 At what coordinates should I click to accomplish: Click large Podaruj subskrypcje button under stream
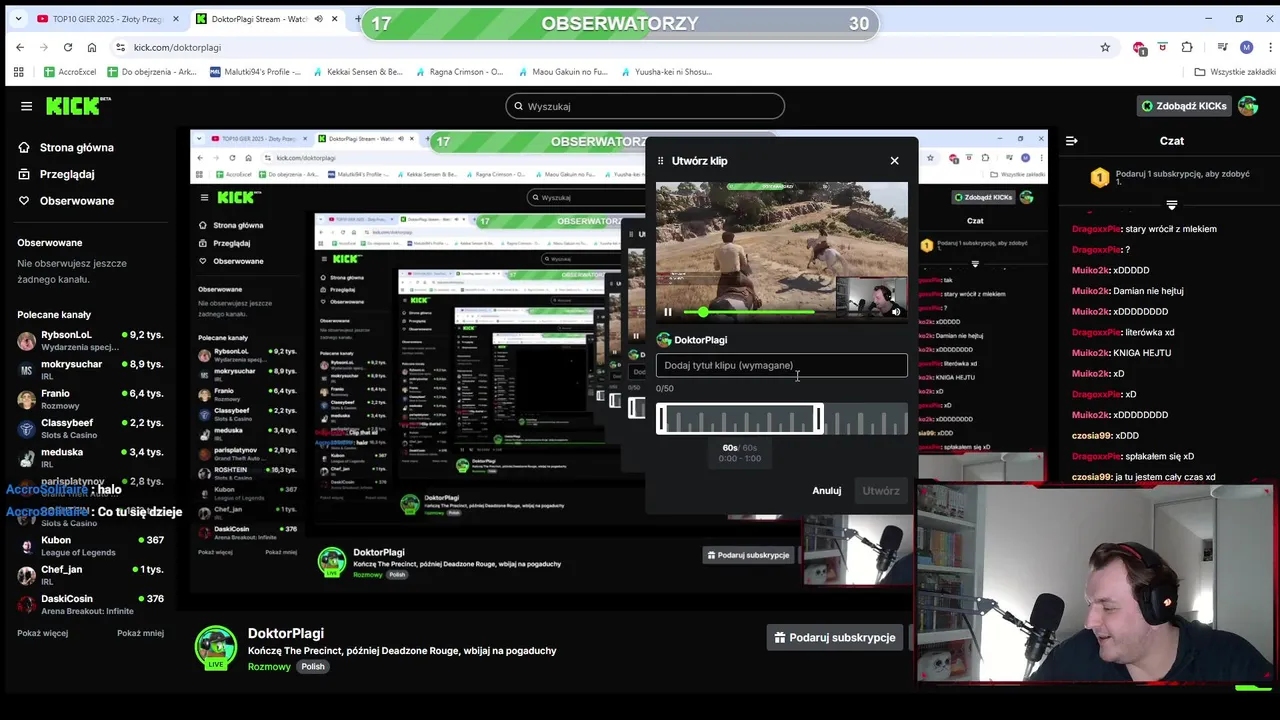point(835,637)
